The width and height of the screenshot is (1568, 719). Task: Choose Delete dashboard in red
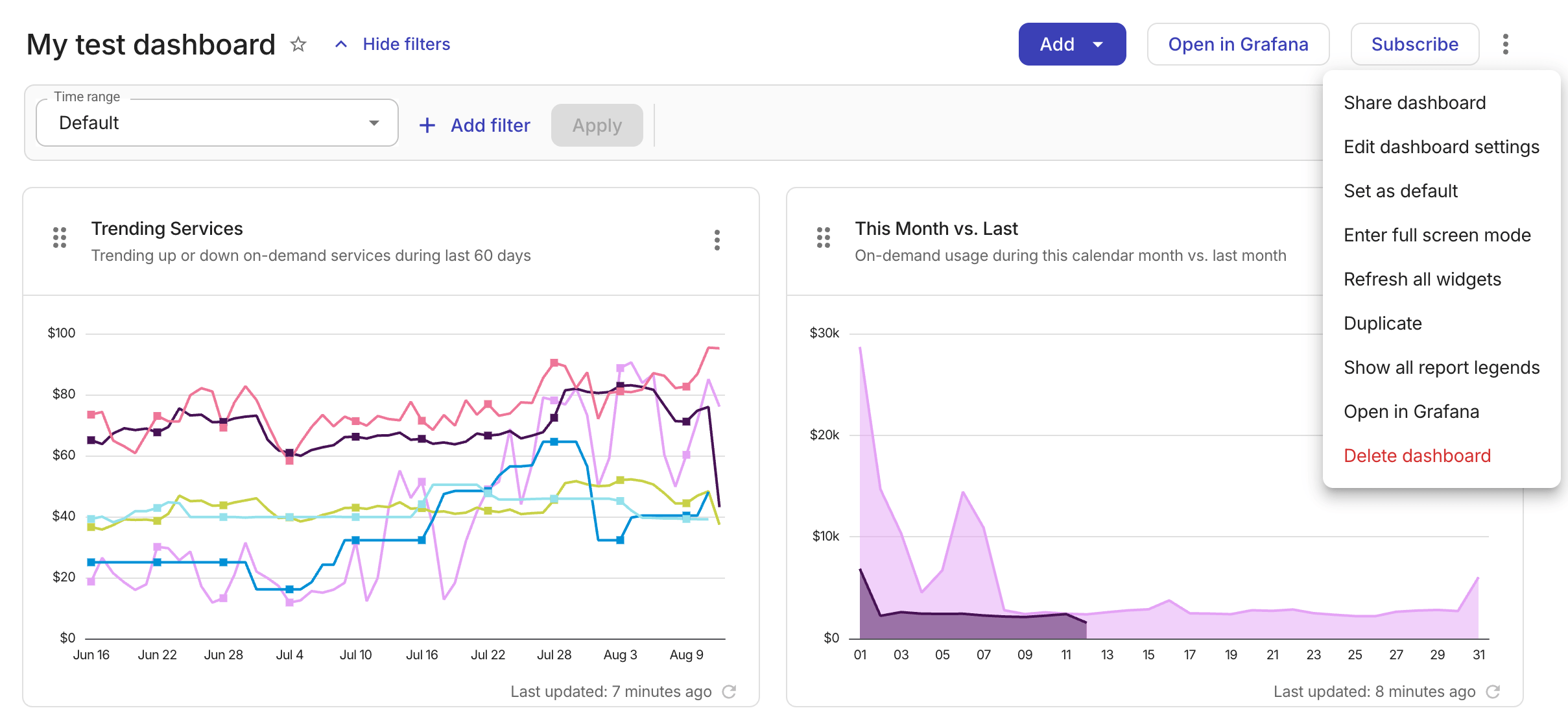point(1417,456)
